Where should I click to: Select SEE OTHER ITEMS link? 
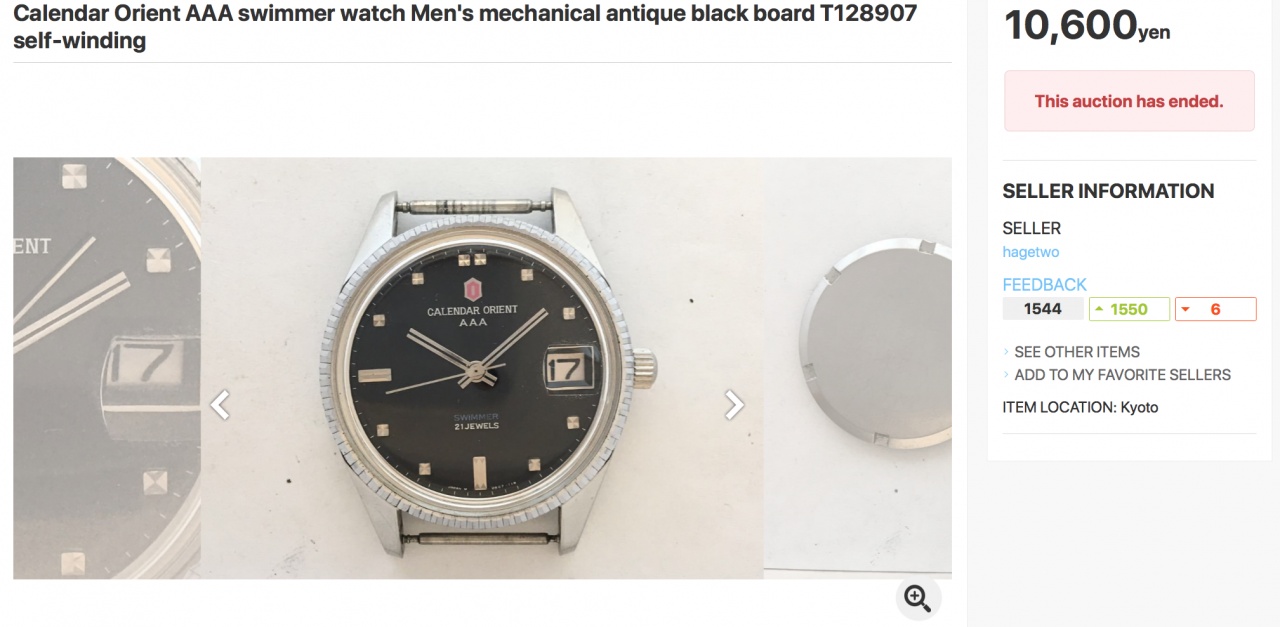point(1077,352)
